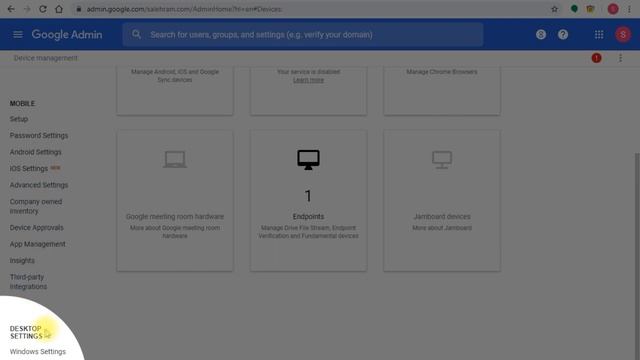Click the Endpoints desktop monitor icon
This screenshot has width=640, height=360.
(x=308, y=160)
